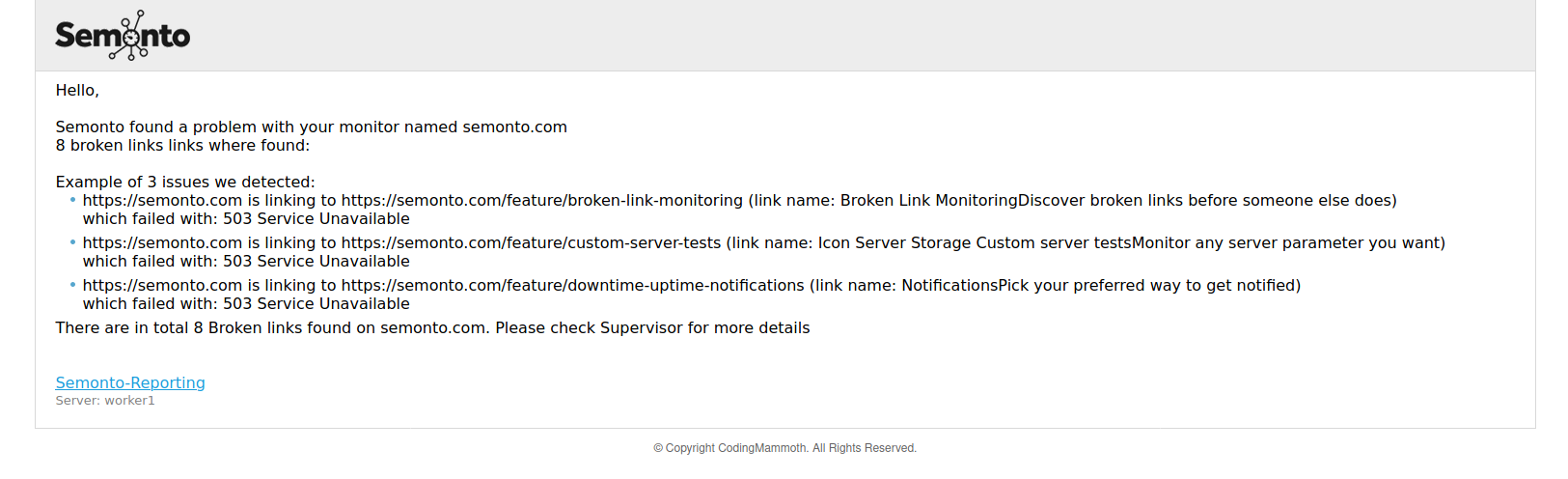Image resolution: width=1568 pixels, height=479 pixels.
Task: Click the custom-server-tests feature URL
Action: click(x=531, y=243)
